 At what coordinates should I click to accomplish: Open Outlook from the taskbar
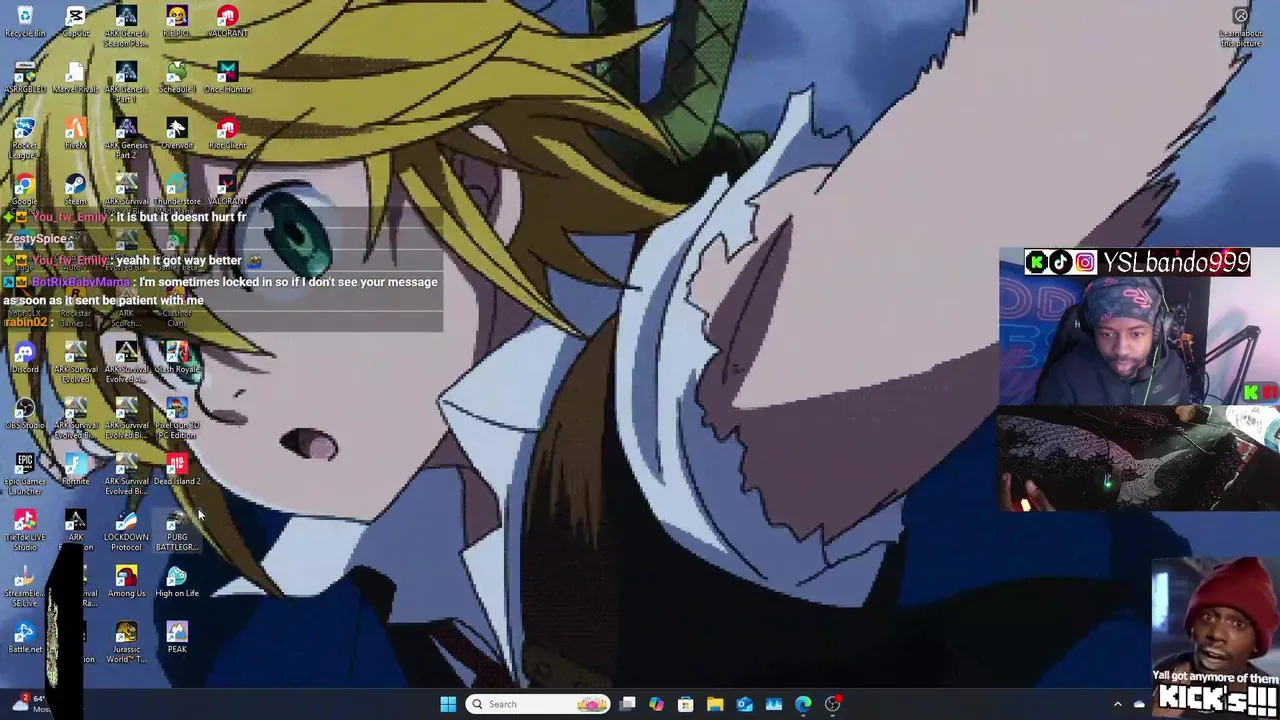pos(745,704)
